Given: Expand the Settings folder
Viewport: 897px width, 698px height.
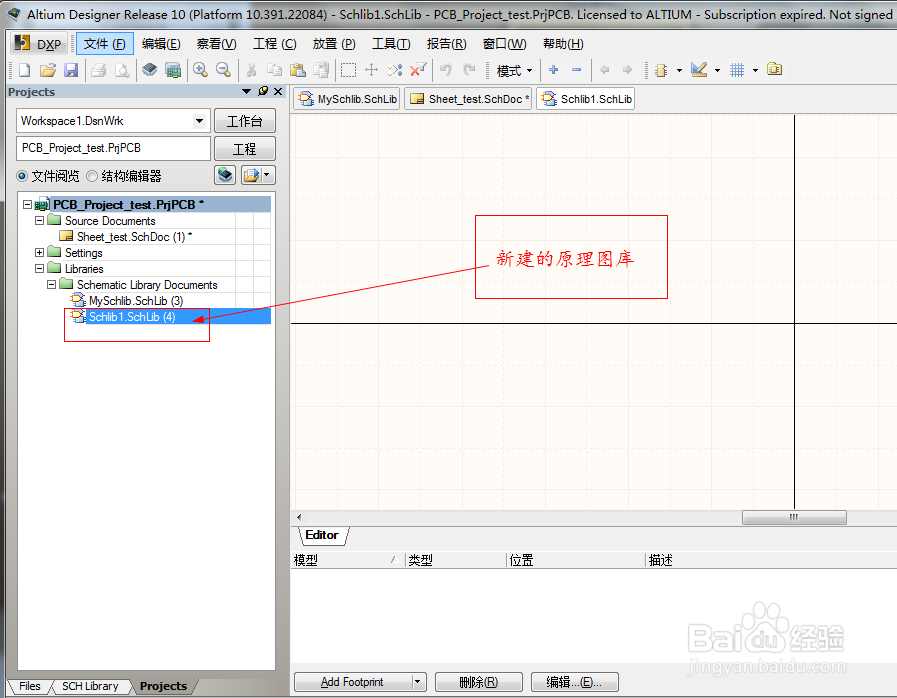Looking at the screenshot, I should tap(39, 252).
